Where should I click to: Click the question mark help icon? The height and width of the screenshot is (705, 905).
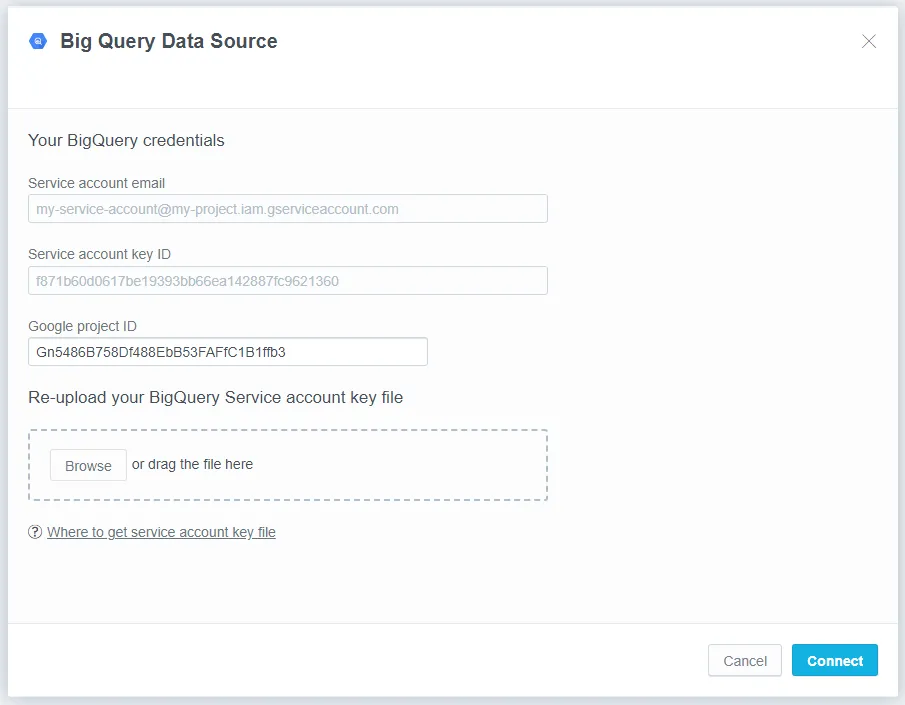34,531
